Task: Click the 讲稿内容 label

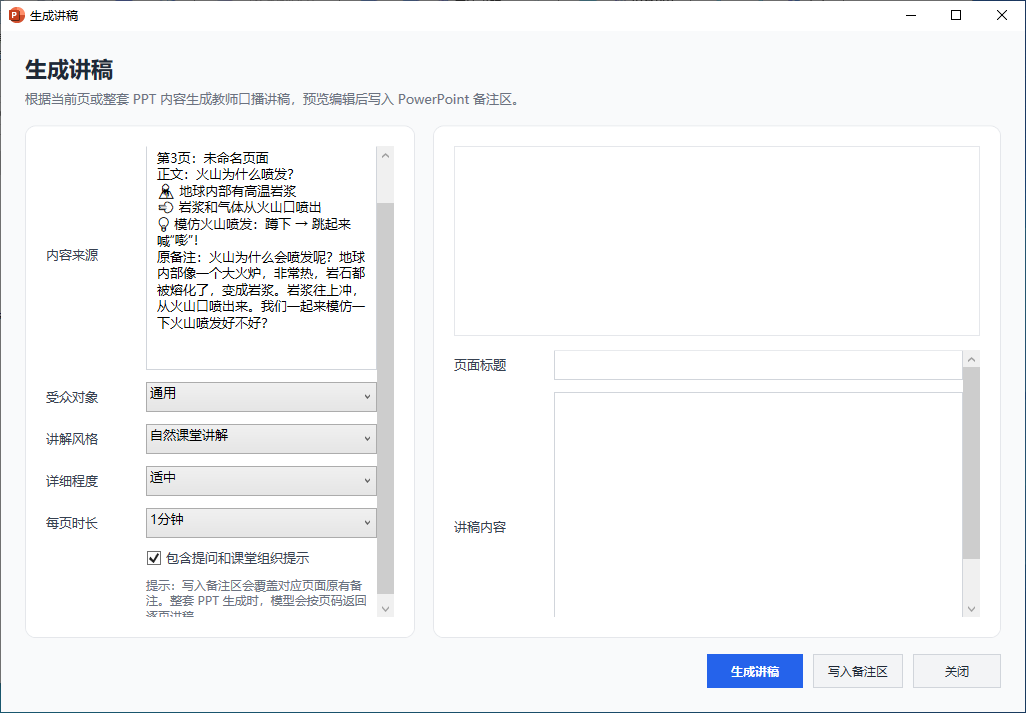Action: (x=480, y=527)
